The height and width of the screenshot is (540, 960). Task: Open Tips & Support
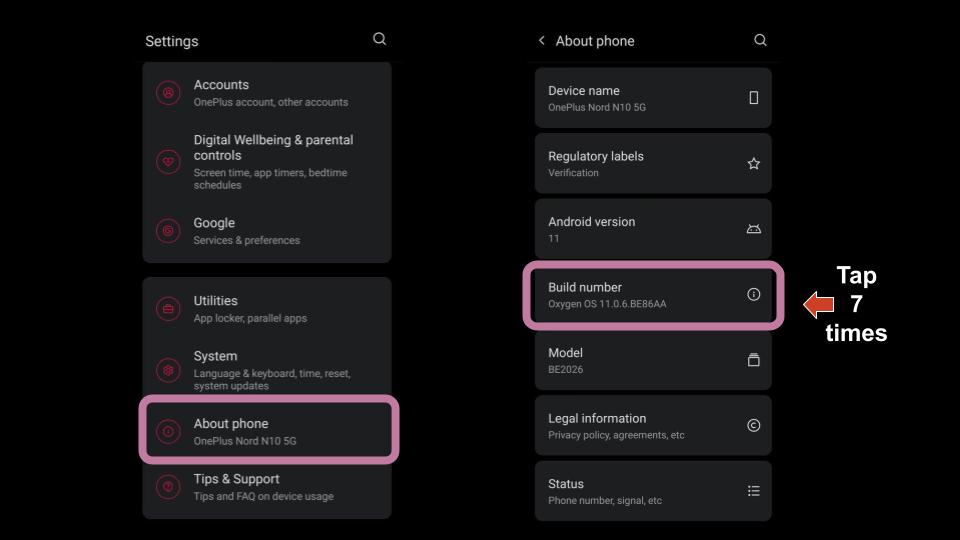267,487
